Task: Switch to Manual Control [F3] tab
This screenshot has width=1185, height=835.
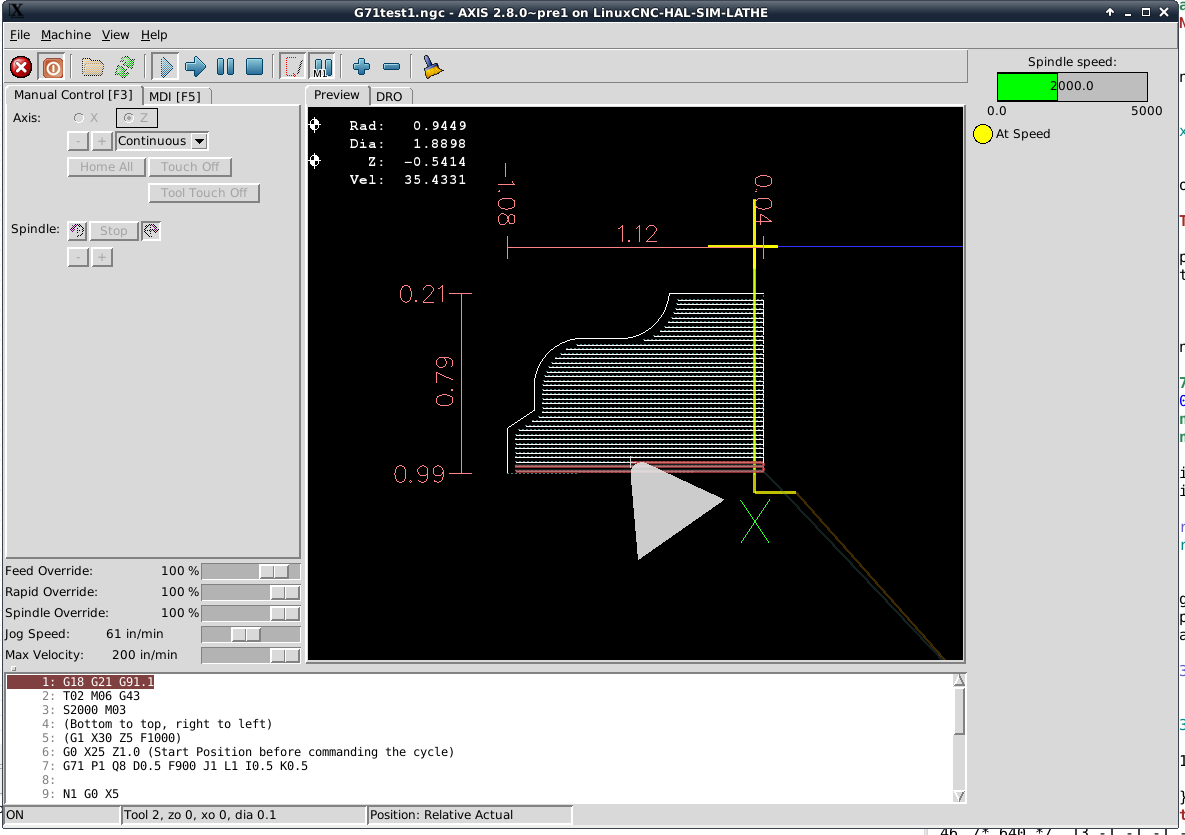Action: click(73, 95)
